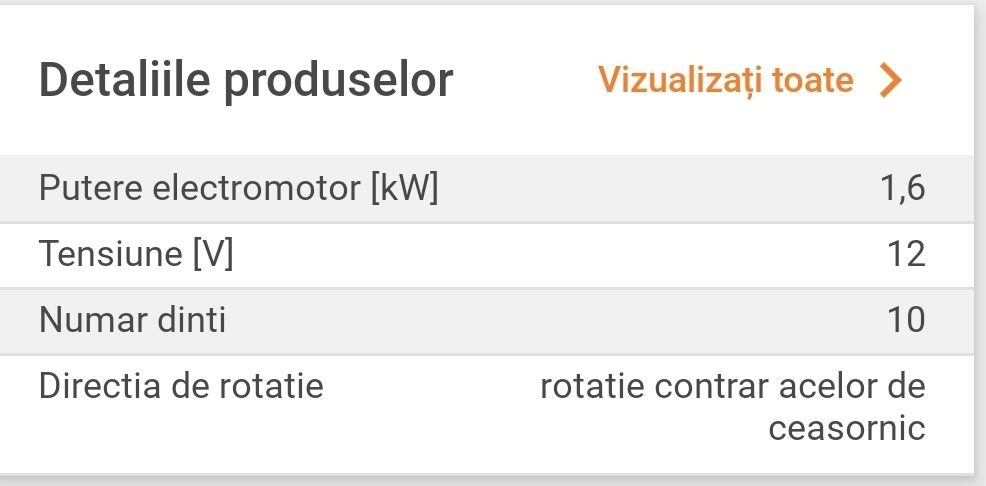
Task: Select the Directia de rotatie label
Action: pyautogui.click(x=181, y=386)
